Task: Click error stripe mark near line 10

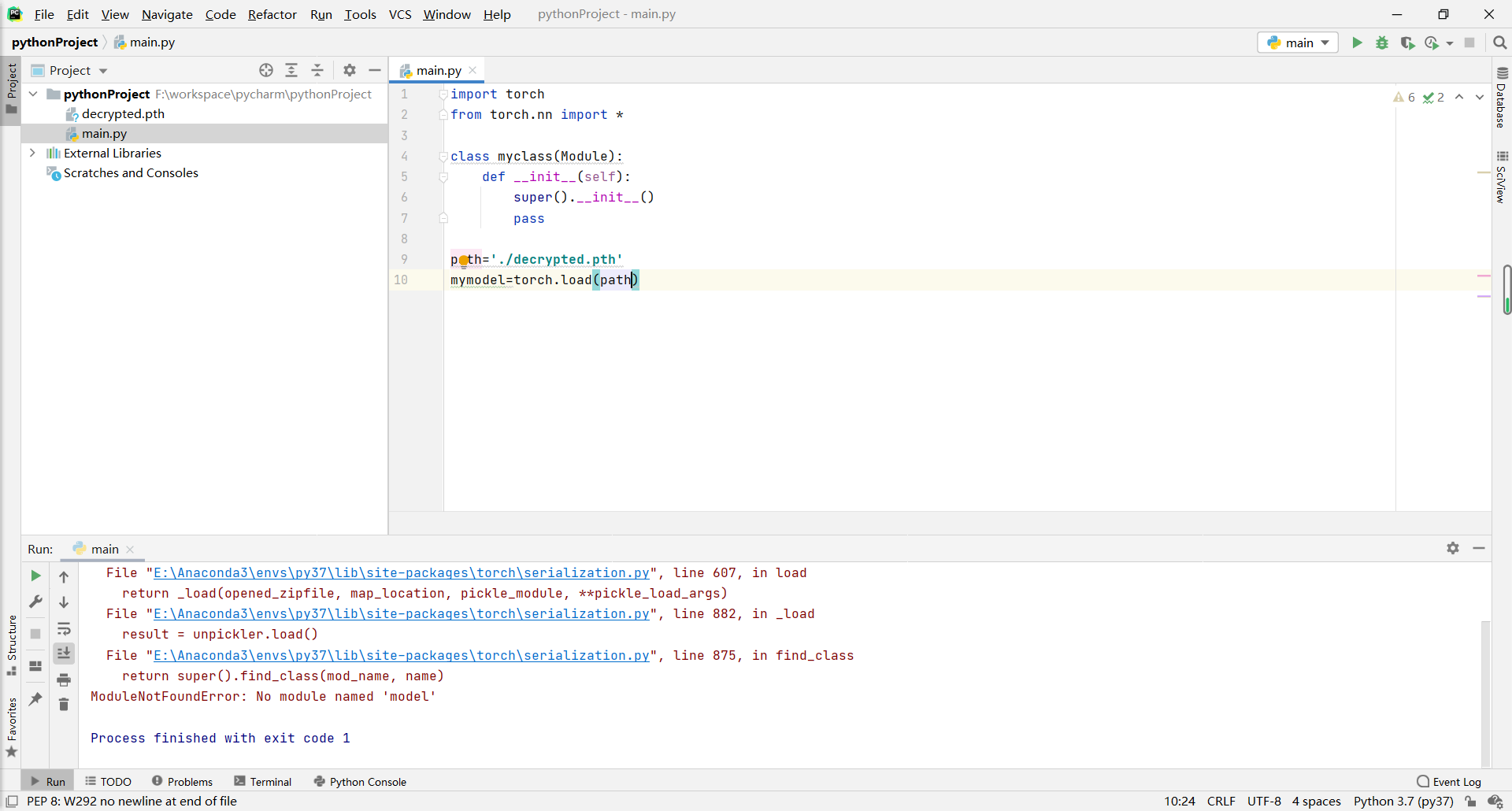Action: (x=1484, y=276)
